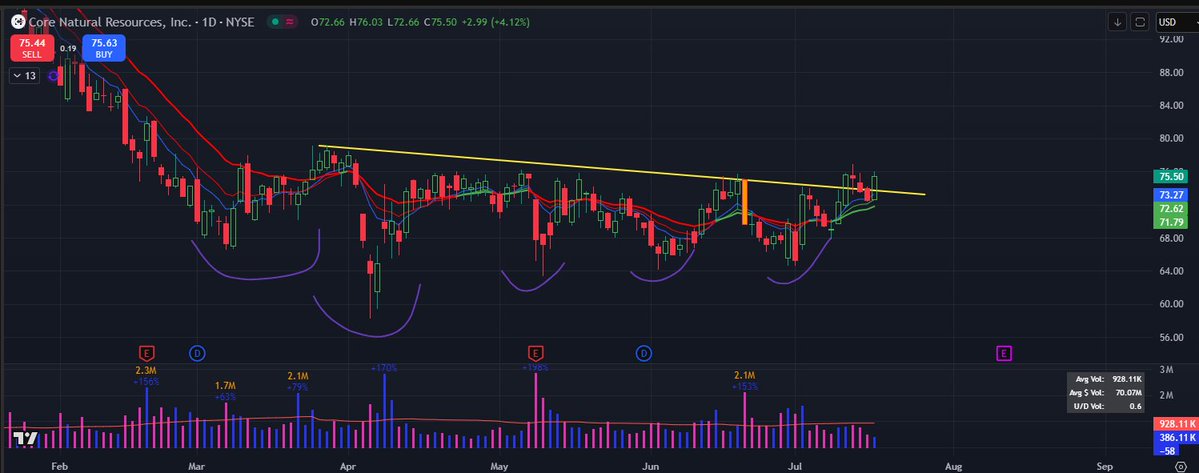Screen dimensions: 1199x473
Task: Click the February earnings E marker
Action: tap(147, 352)
